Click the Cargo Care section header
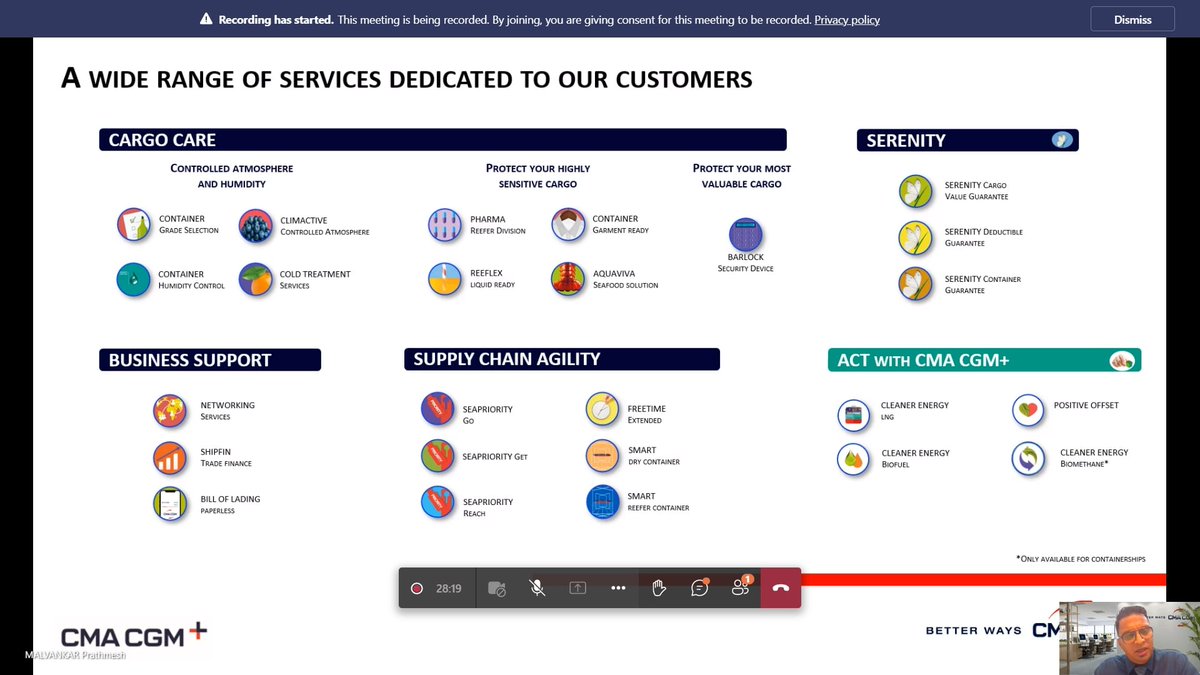 tap(443, 140)
